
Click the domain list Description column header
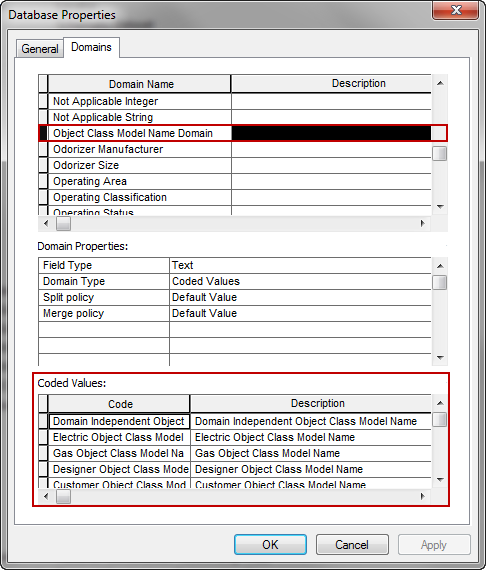coord(332,84)
